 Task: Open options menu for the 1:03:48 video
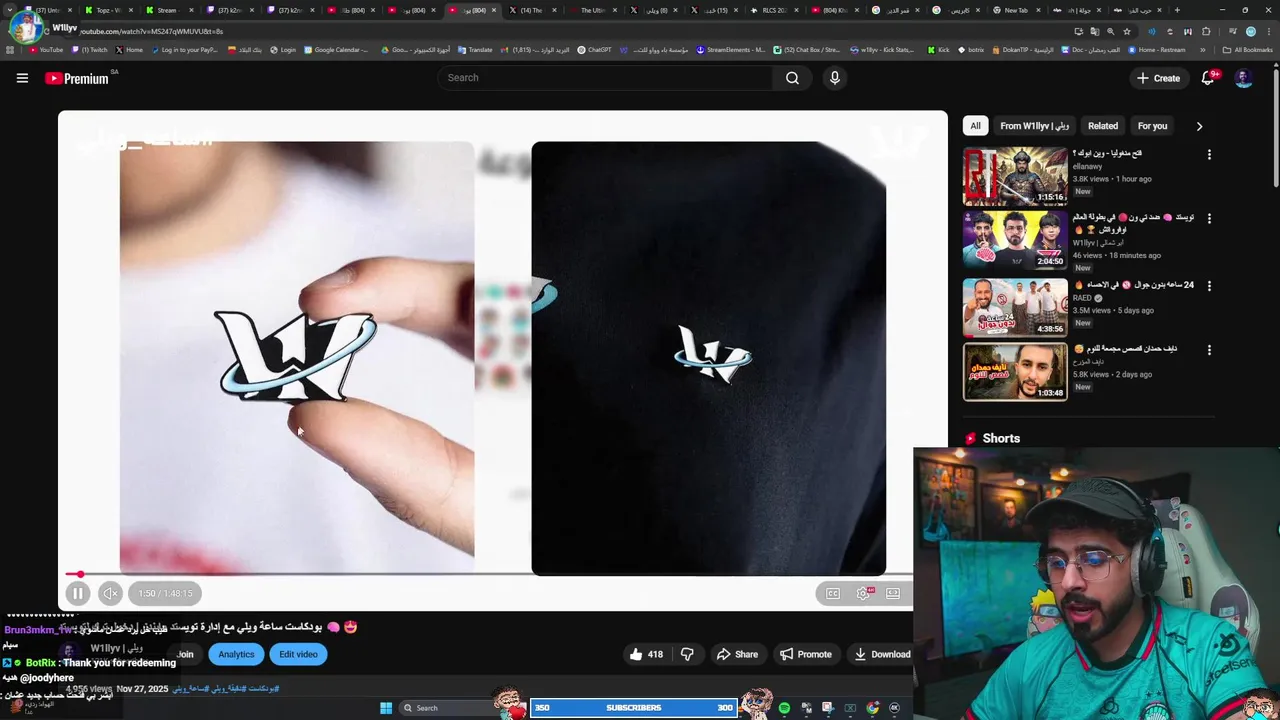[x=1209, y=350]
